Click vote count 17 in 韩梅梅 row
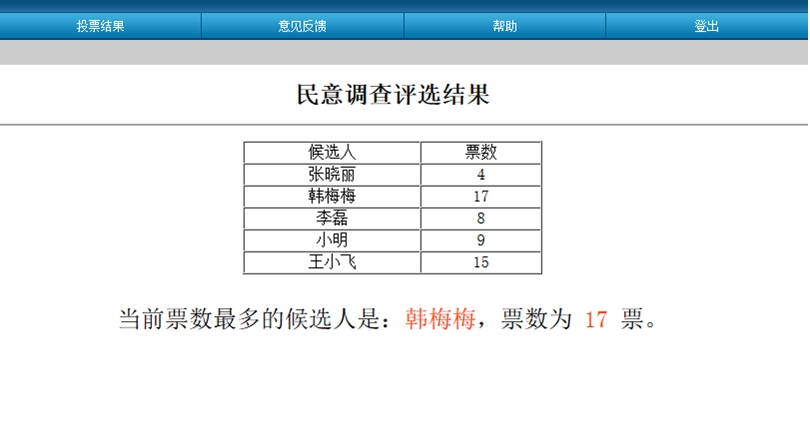The image size is (810, 445). pyautogui.click(x=481, y=196)
